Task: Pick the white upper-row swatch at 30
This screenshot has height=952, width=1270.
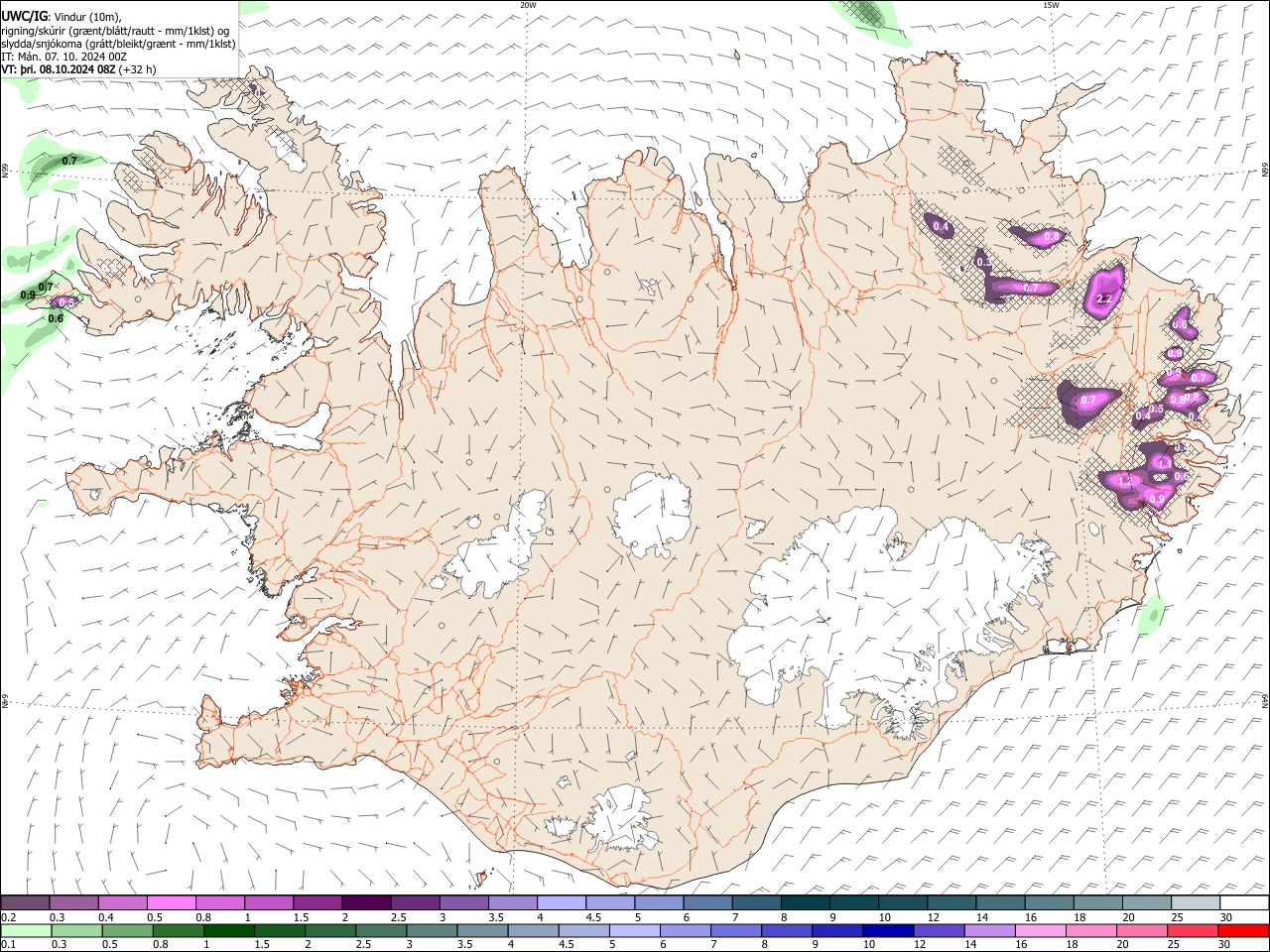Action: (1244, 902)
